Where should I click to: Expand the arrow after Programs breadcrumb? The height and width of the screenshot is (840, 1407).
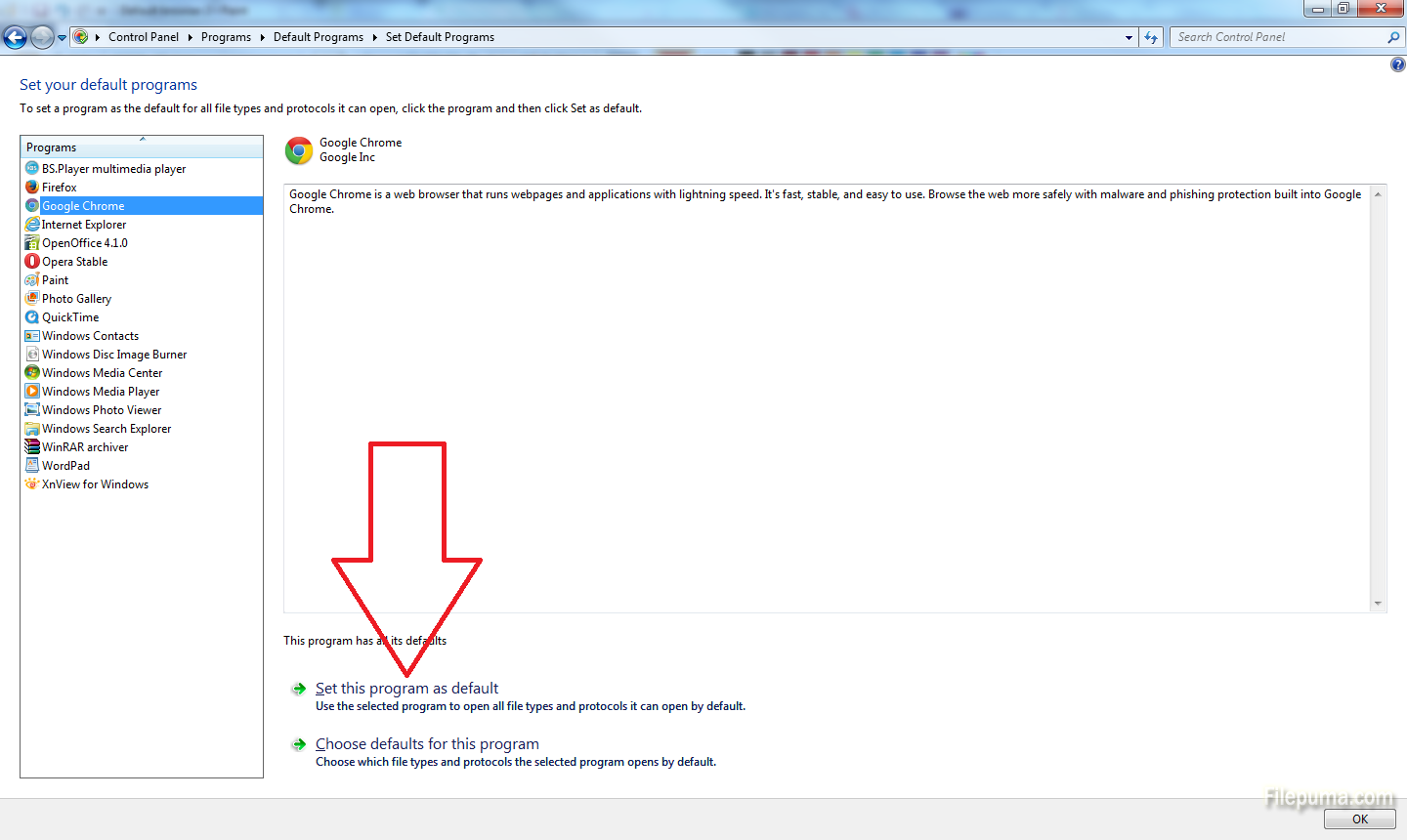[x=262, y=37]
